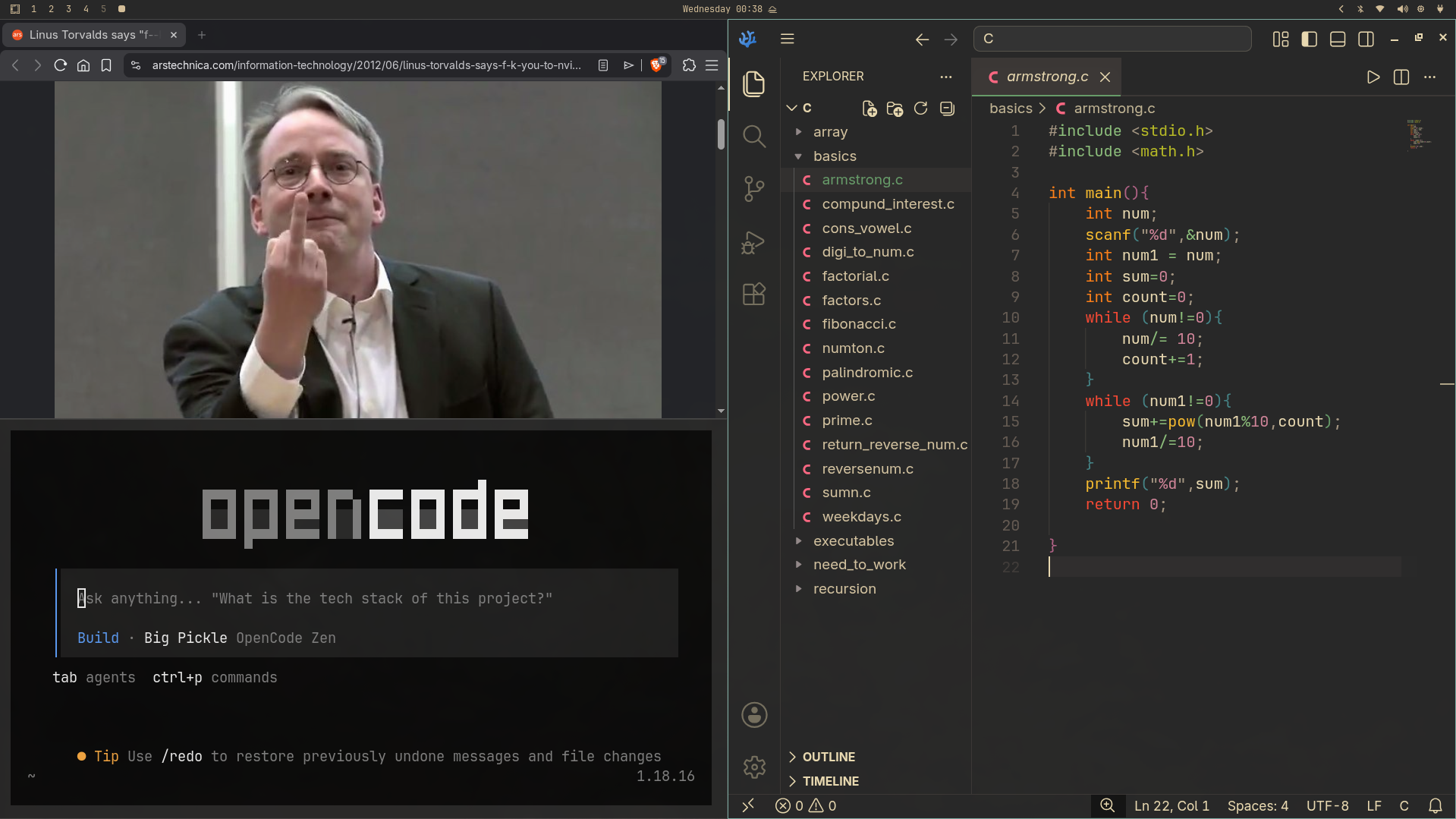Image resolution: width=1456 pixels, height=819 pixels.
Task: Change line ending via LF status item
Action: (1374, 806)
